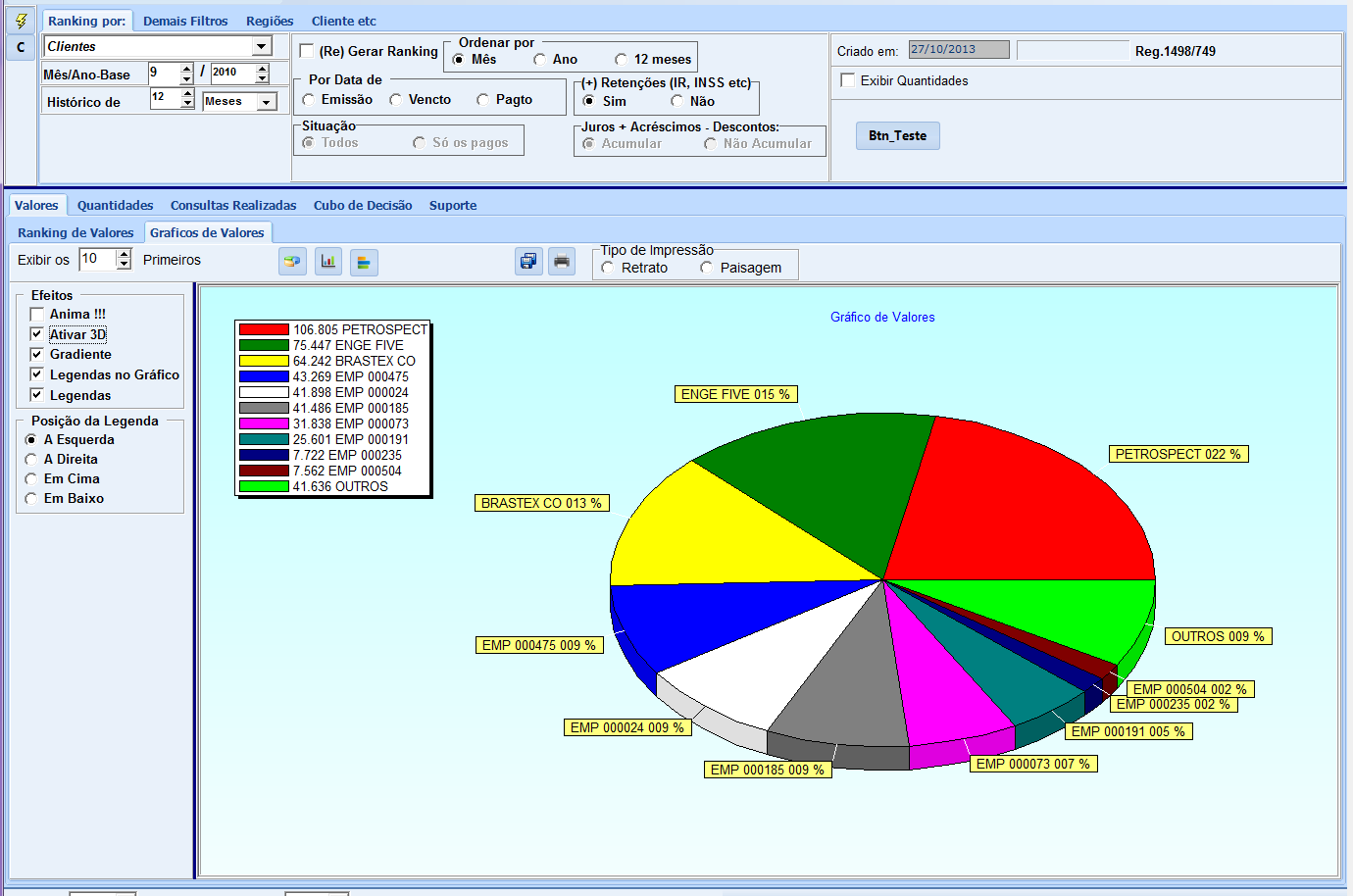Image resolution: width=1353 pixels, height=896 pixels.
Task: Set legend position Em Baixo
Action: (31, 498)
